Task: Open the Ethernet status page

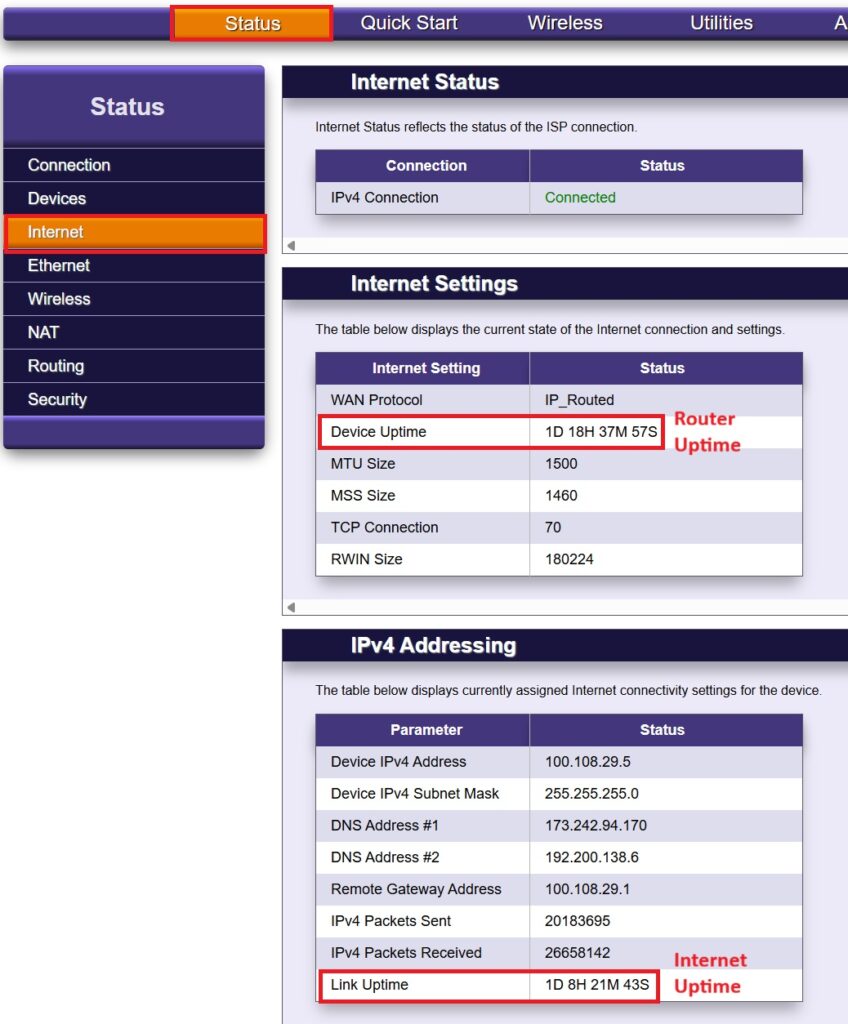Action: [59, 266]
